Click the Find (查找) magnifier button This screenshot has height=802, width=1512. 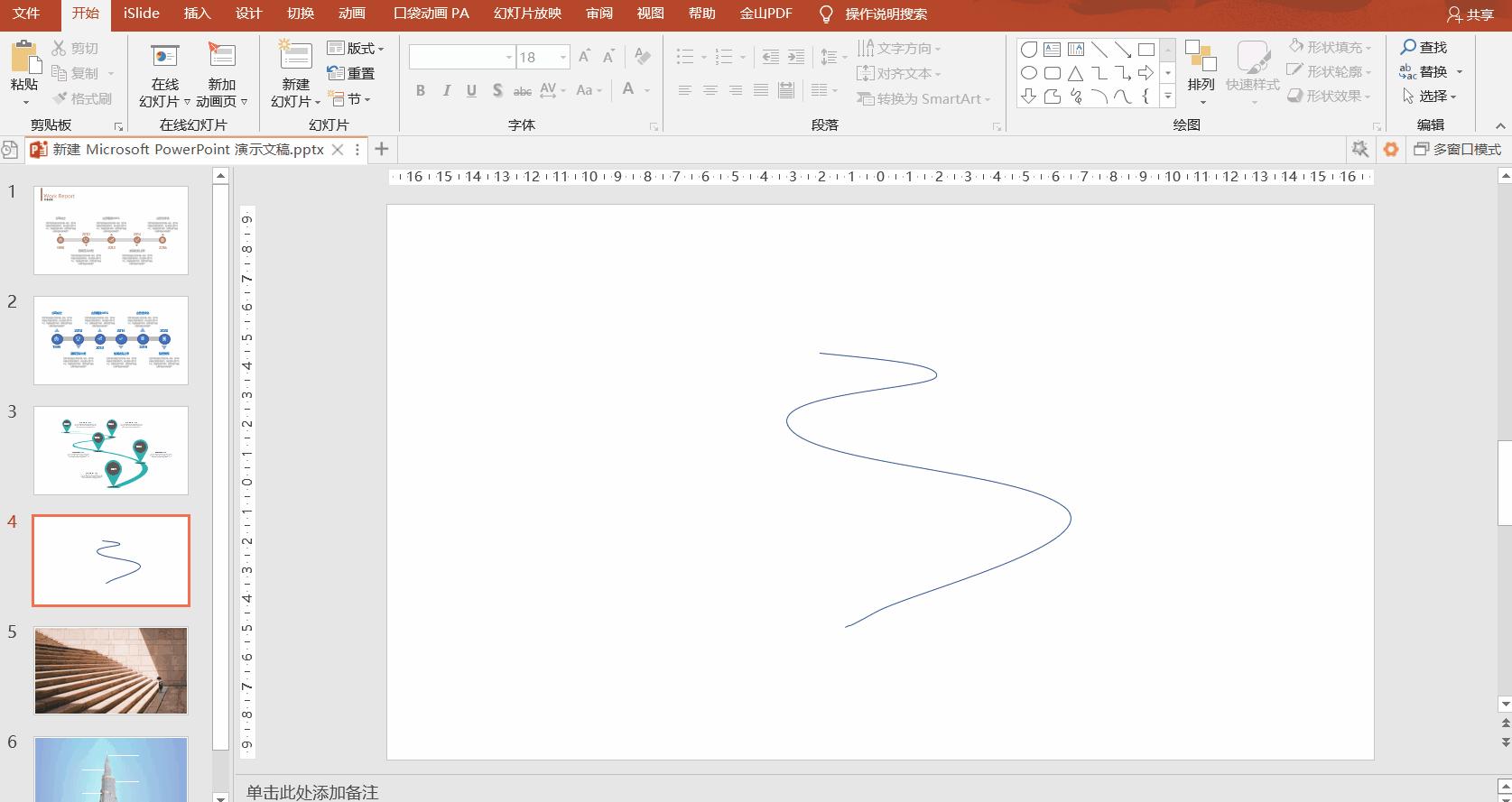1424,47
